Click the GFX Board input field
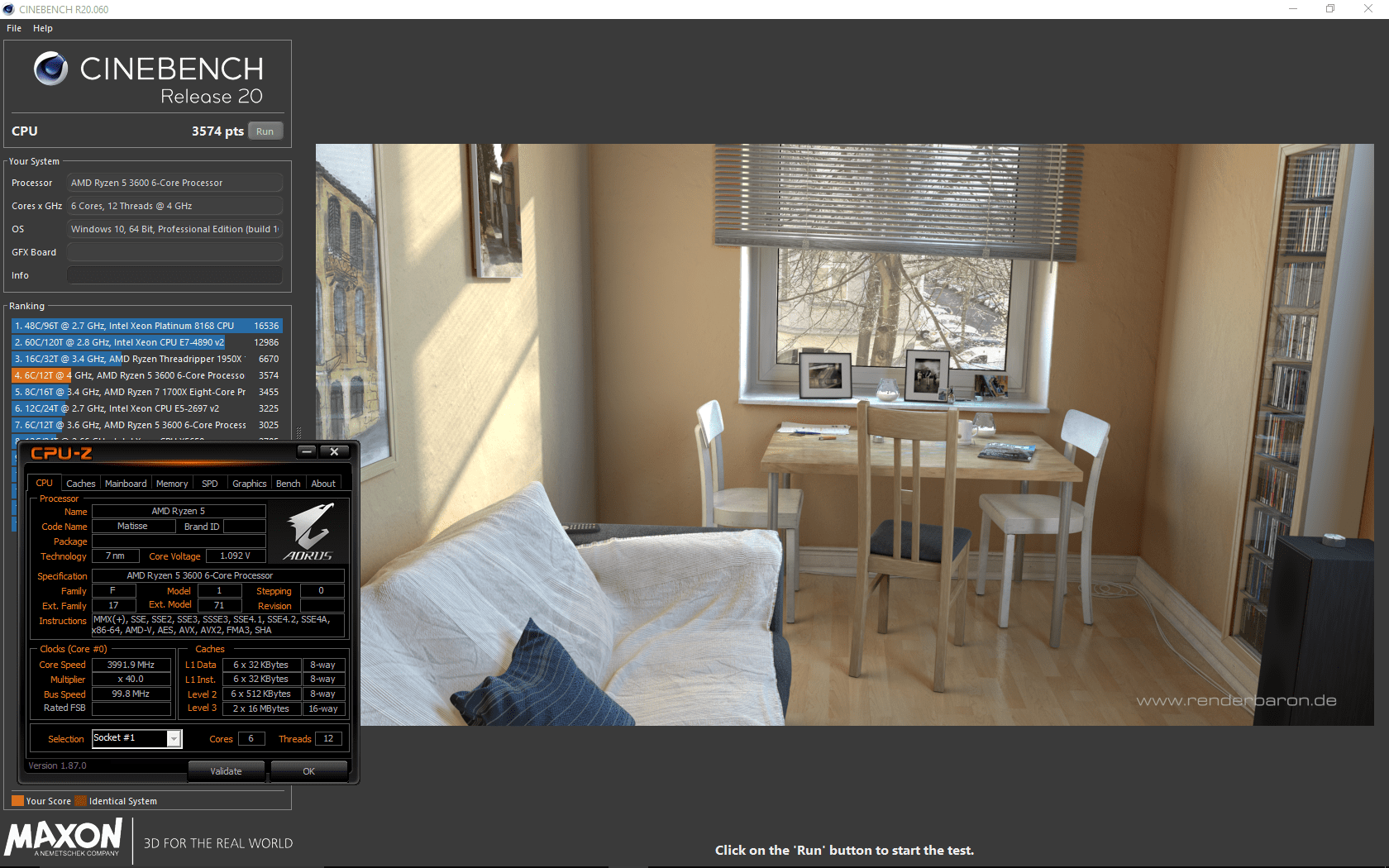The width and height of the screenshot is (1389, 868). 174,252
